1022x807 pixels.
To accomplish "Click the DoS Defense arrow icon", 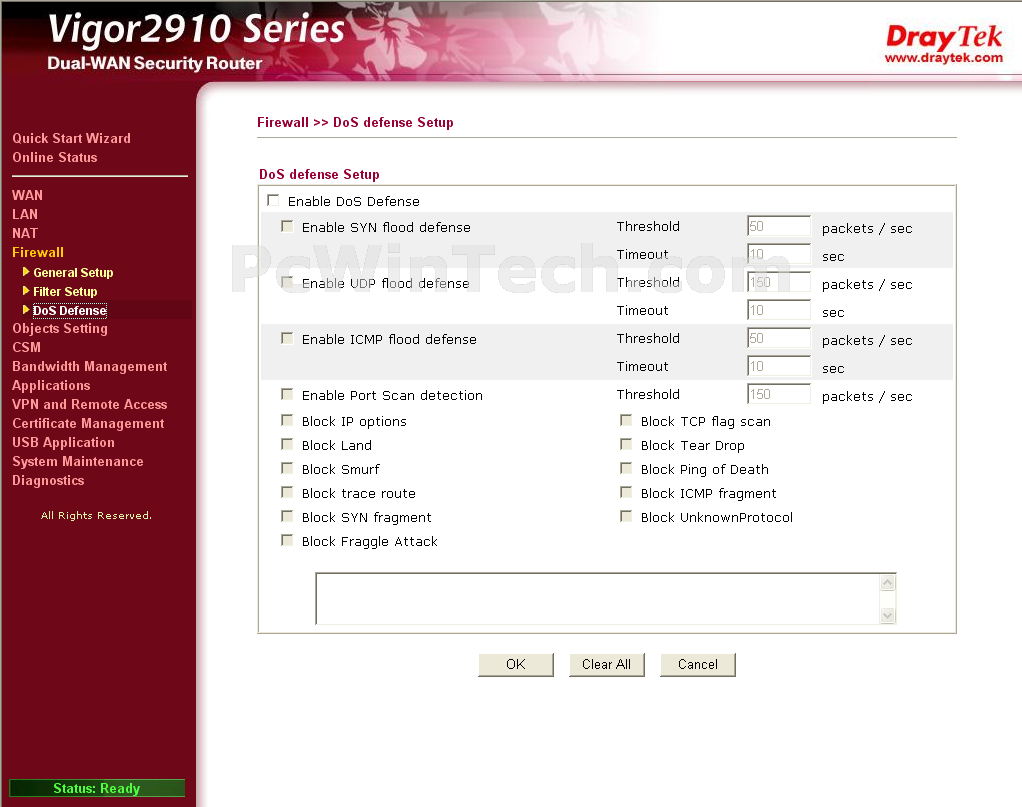I will coord(26,309).
